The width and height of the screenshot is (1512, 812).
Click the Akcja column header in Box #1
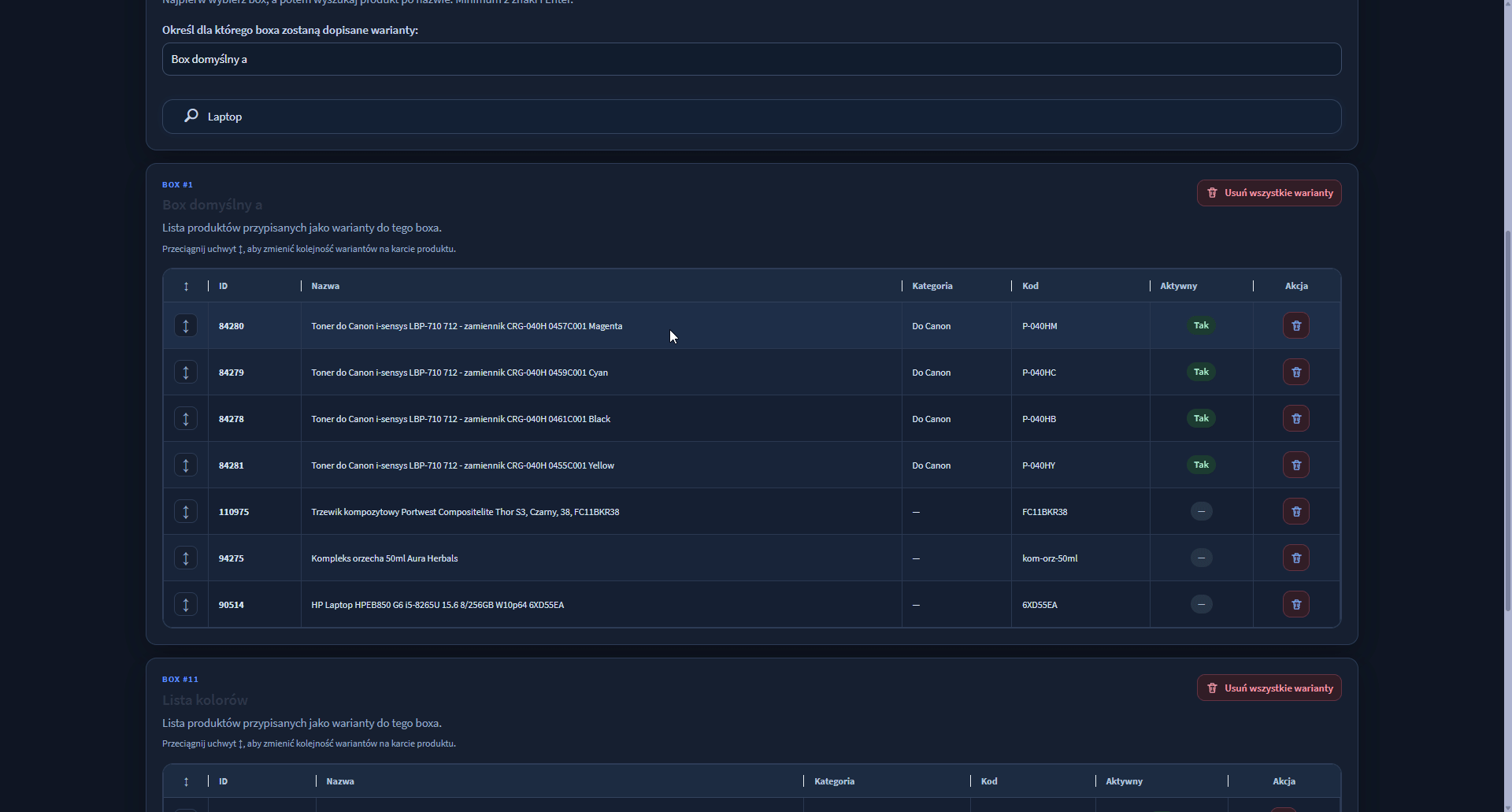tap(1296, 286)
